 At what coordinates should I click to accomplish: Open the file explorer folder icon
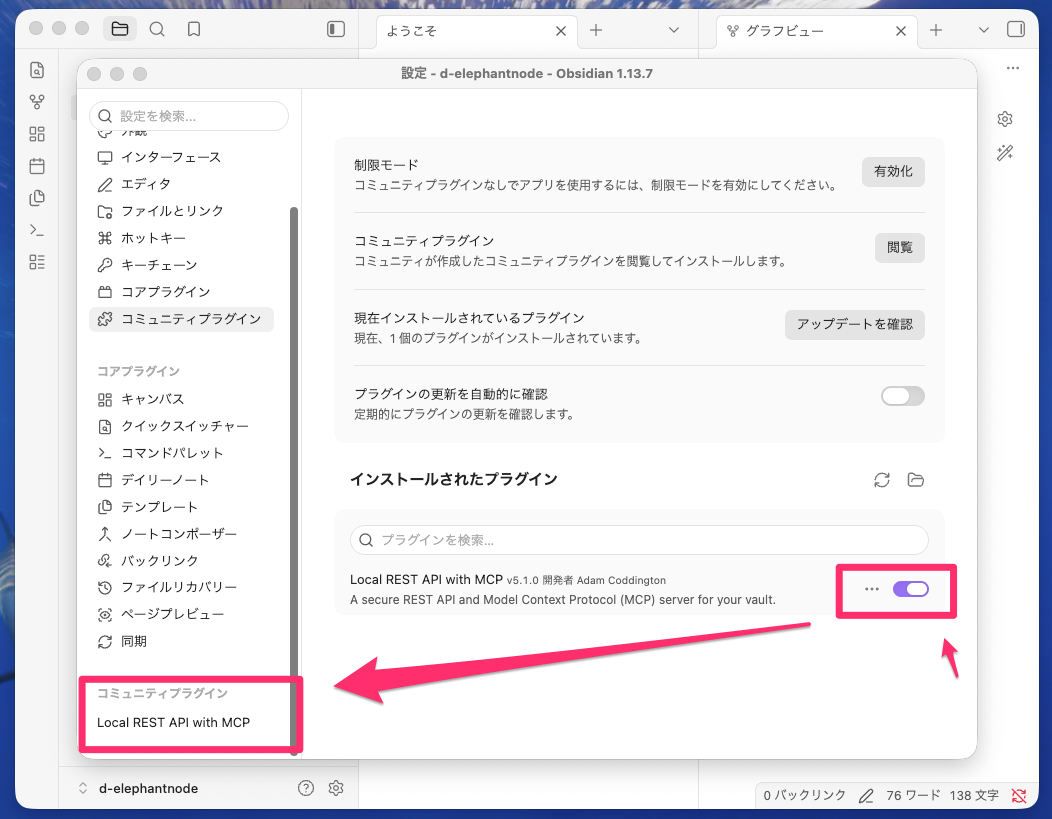pos(119,29)
